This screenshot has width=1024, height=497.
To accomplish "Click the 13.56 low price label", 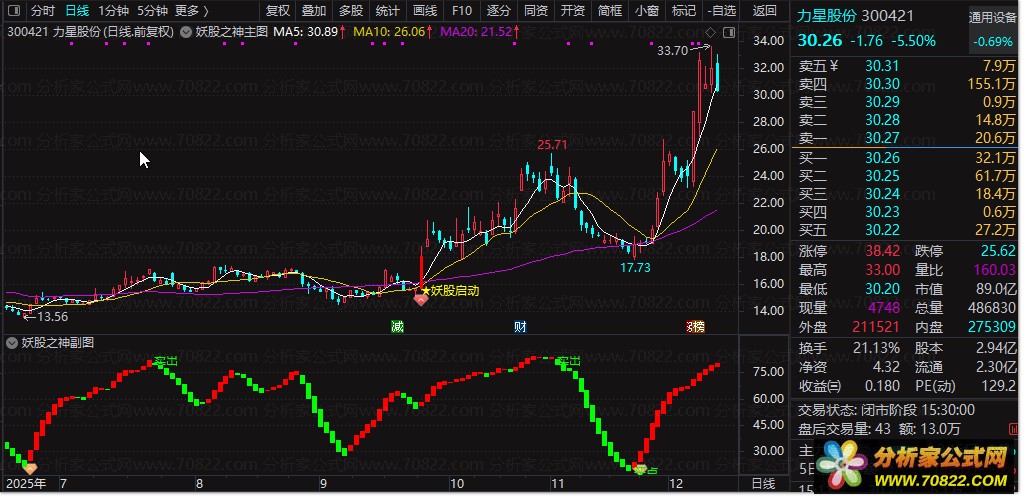I will 52,317.
